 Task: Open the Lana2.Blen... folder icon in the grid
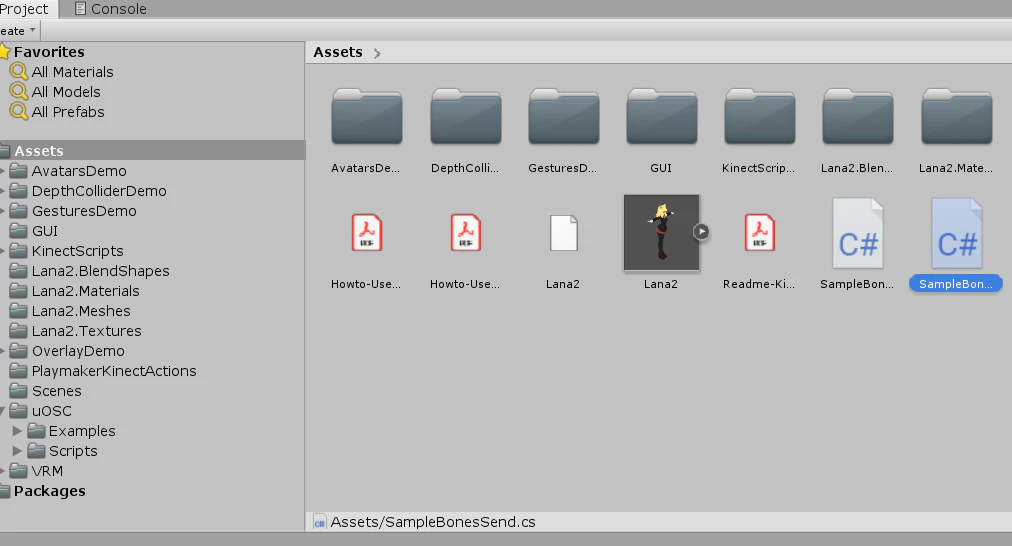click(x=858, y=117)
